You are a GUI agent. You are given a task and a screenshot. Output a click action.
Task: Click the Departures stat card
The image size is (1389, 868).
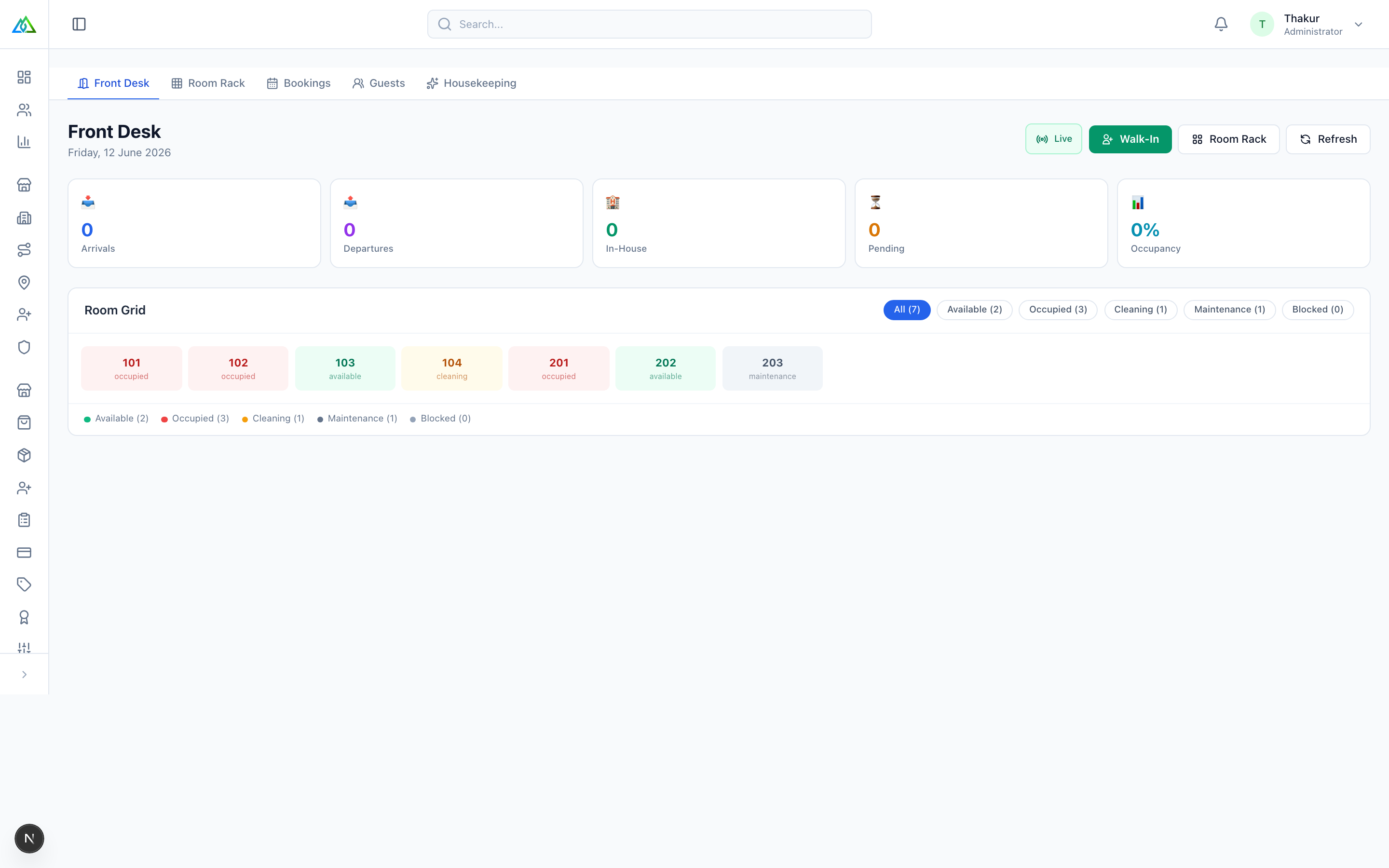click(x=456, y=223)
